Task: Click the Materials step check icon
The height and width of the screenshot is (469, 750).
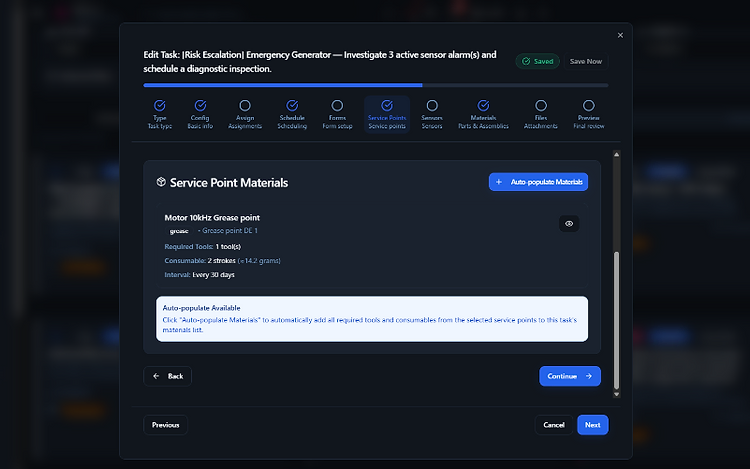Action: (x=484, y=105)
